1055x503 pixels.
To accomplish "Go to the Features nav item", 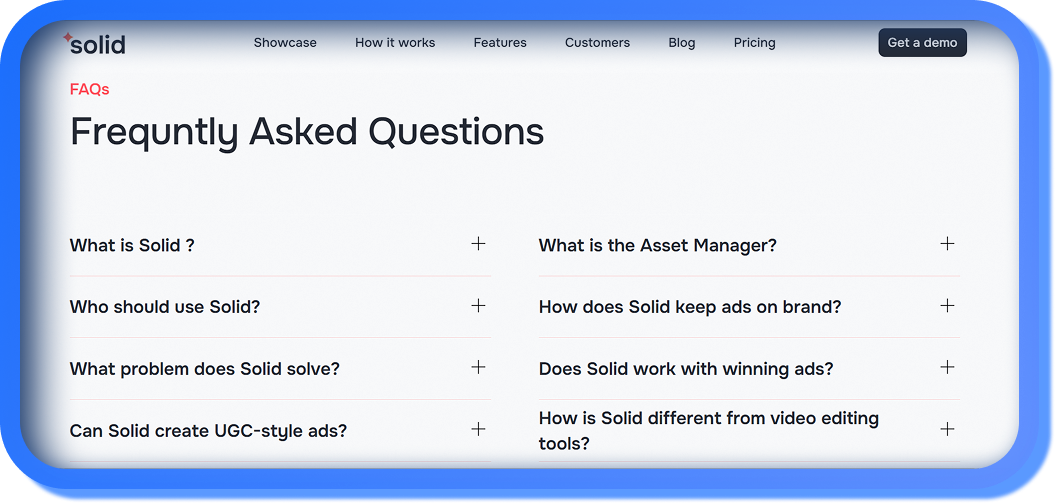I will coord(500,42).
